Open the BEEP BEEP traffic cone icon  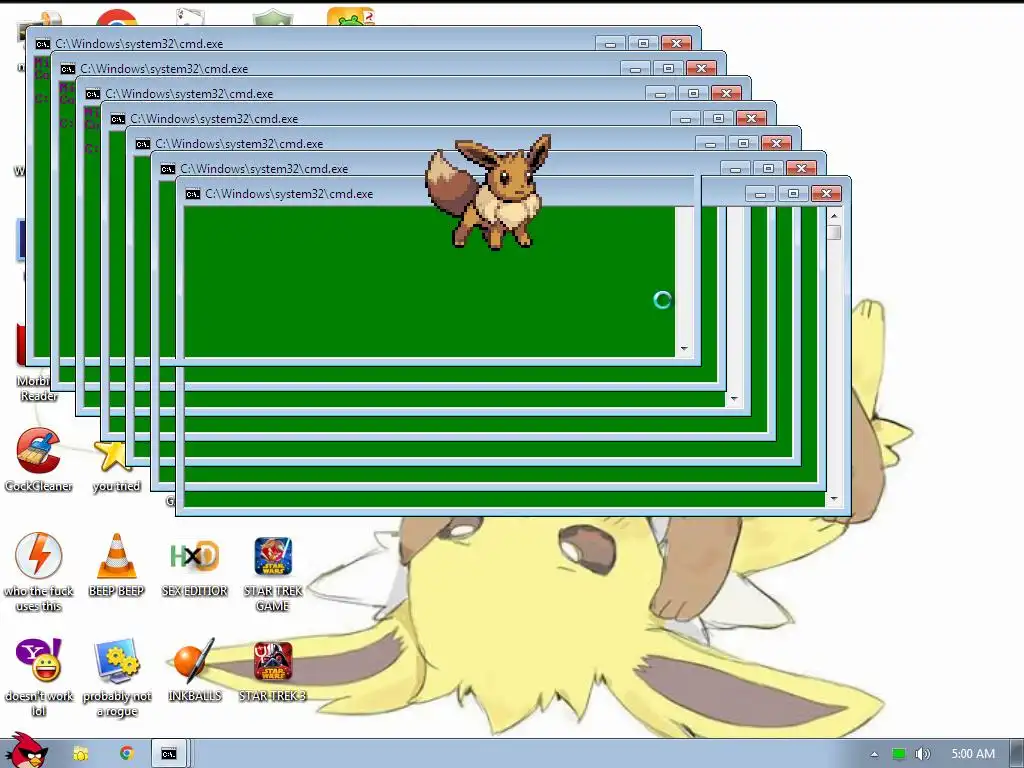pos(116,565)
